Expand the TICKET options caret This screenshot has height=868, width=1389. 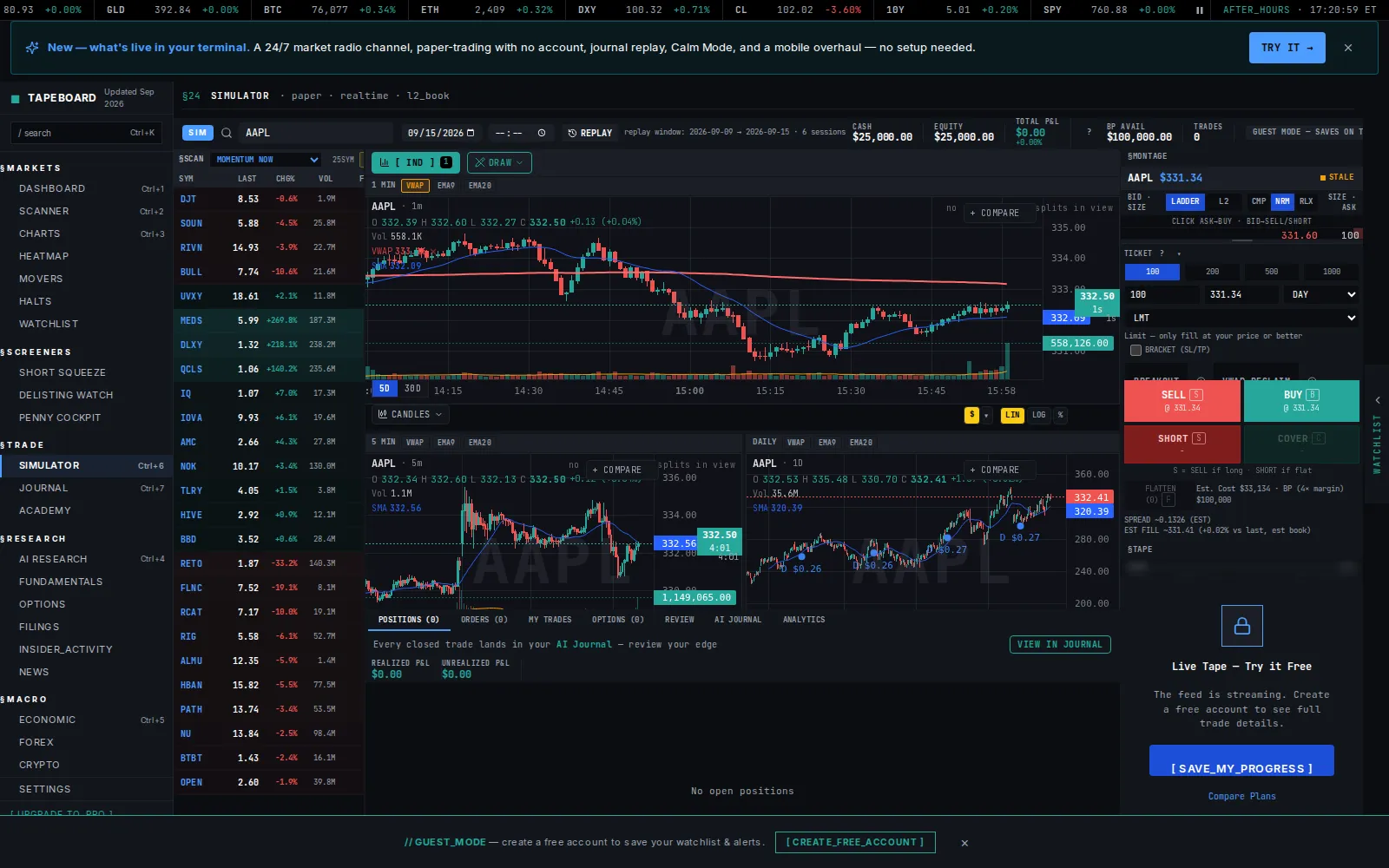point(1179,254)
